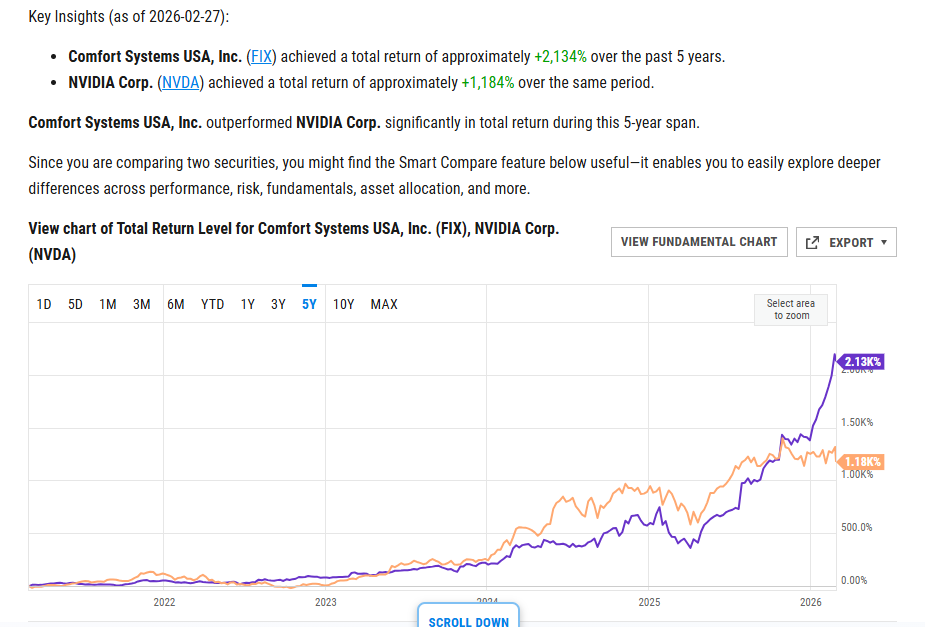Open the FIX ticker link
Screen dimensions: 925x627
click(x=261, y=57)
